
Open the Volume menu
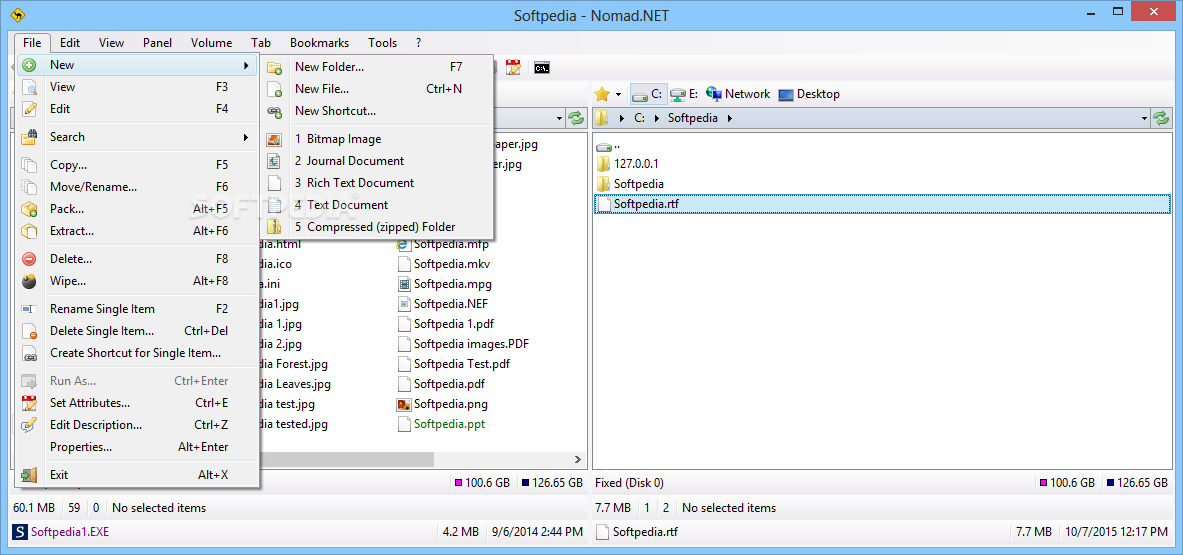pyautogui.click(x=211, y=43)
